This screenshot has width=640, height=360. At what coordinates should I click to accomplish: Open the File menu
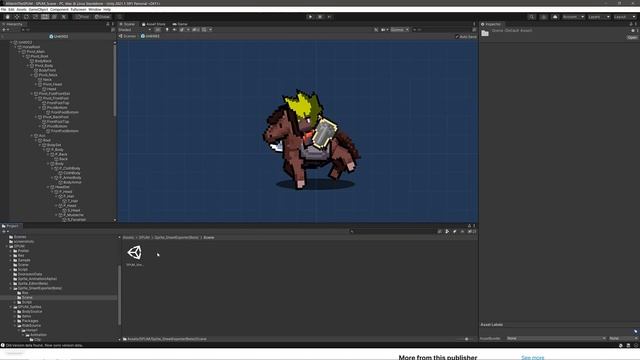tap(4, 9)
